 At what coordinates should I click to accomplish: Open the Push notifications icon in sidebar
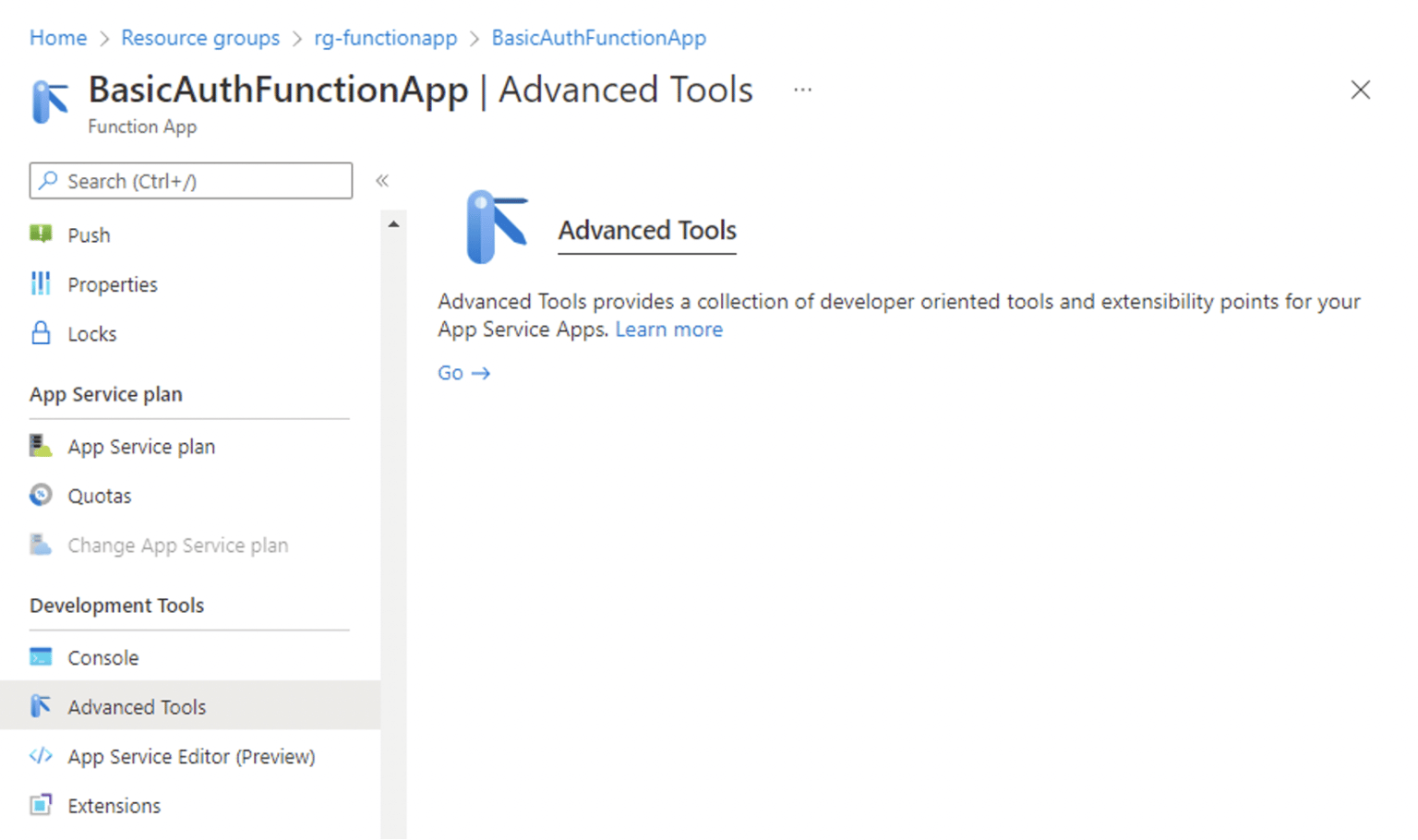click(x=41, y=234)
